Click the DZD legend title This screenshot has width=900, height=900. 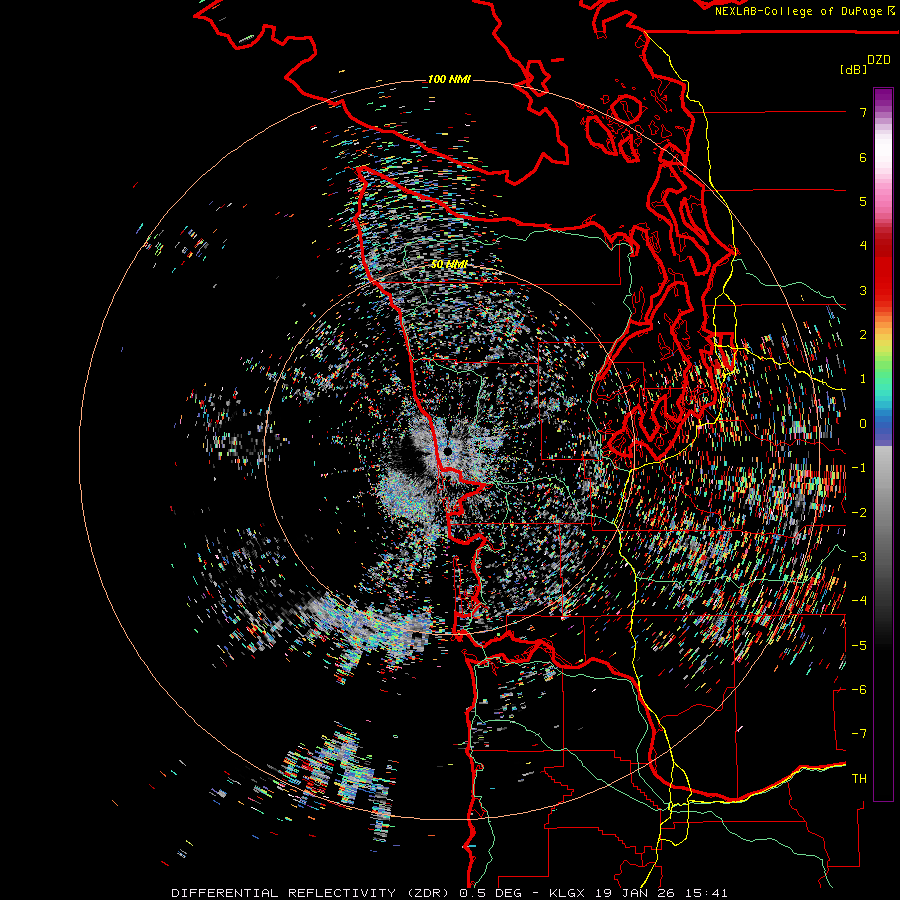tap(879, 60)
